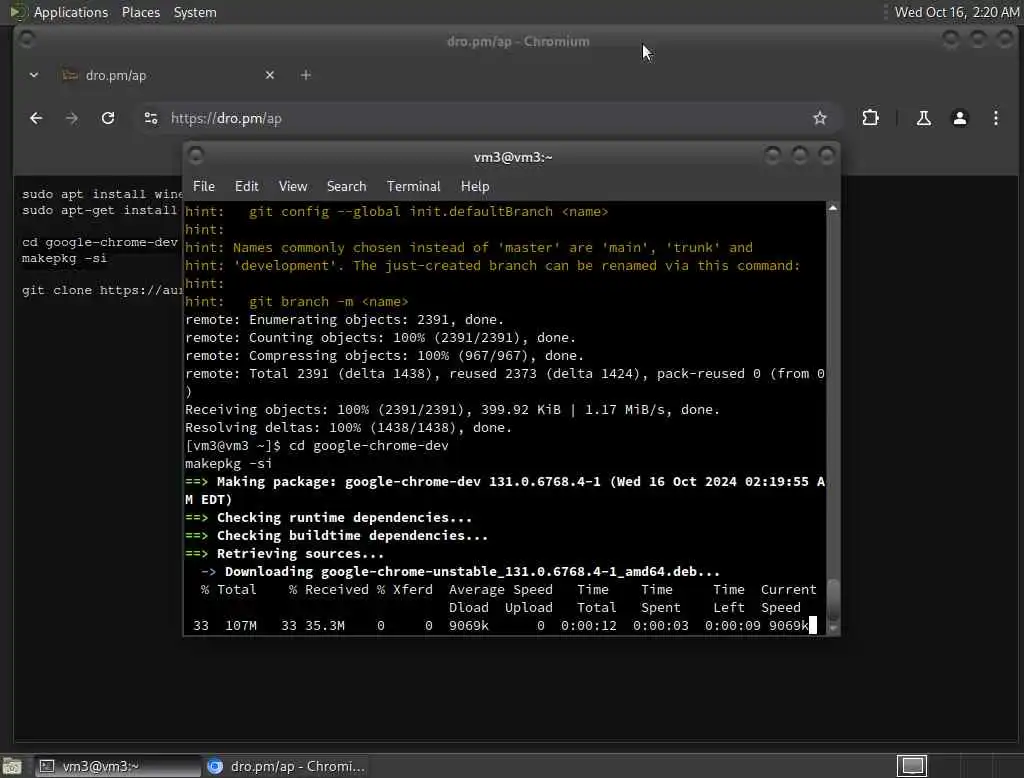Open the Terminal menu in the terminal
Image resolution: width=1024 pixels, height=778 pixels.
(413, 186)
